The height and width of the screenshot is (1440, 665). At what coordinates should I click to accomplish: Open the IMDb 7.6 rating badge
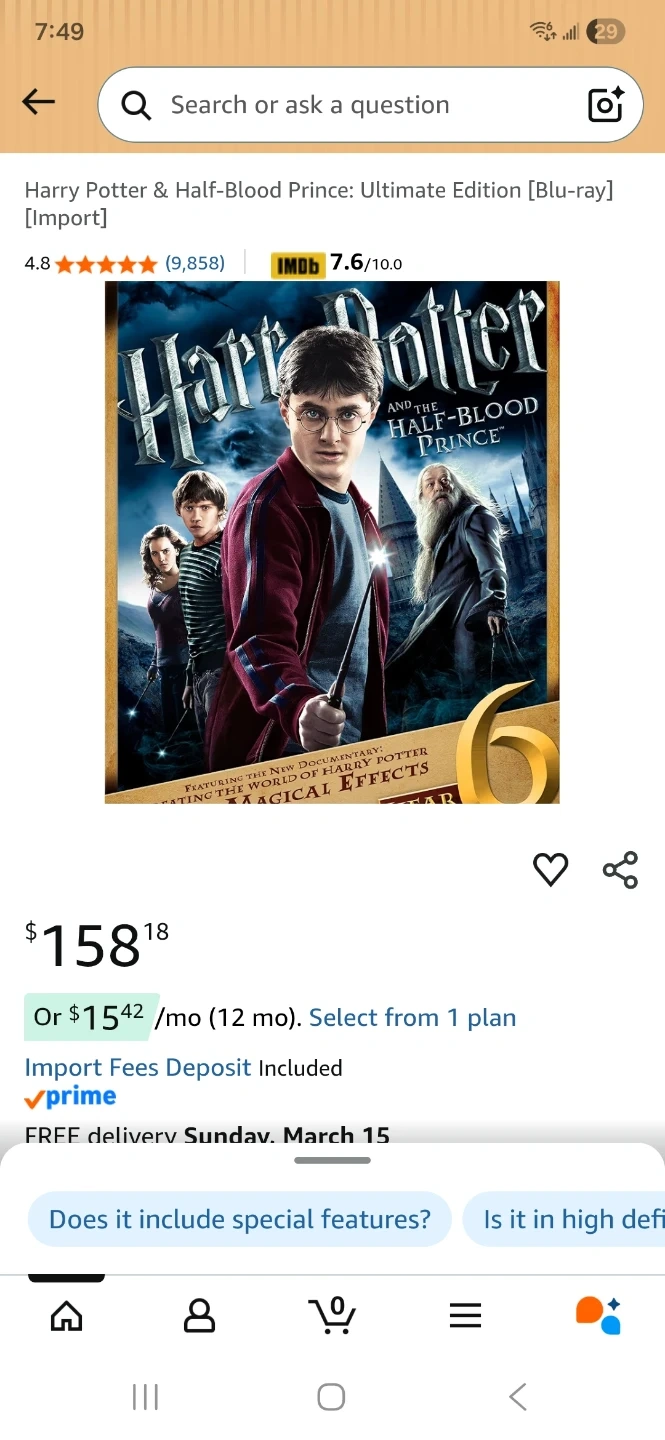click(336, 263)
